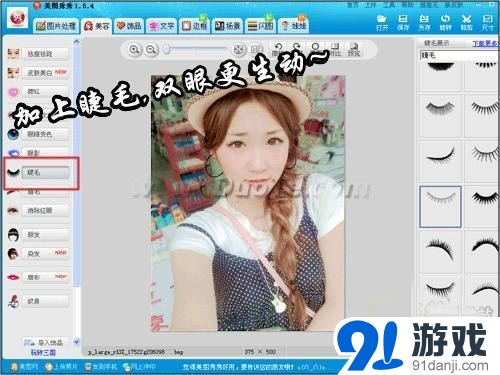The image size is (500, 375).
Task: Switch to the 饰品 tab
Action: pos(129,26)
